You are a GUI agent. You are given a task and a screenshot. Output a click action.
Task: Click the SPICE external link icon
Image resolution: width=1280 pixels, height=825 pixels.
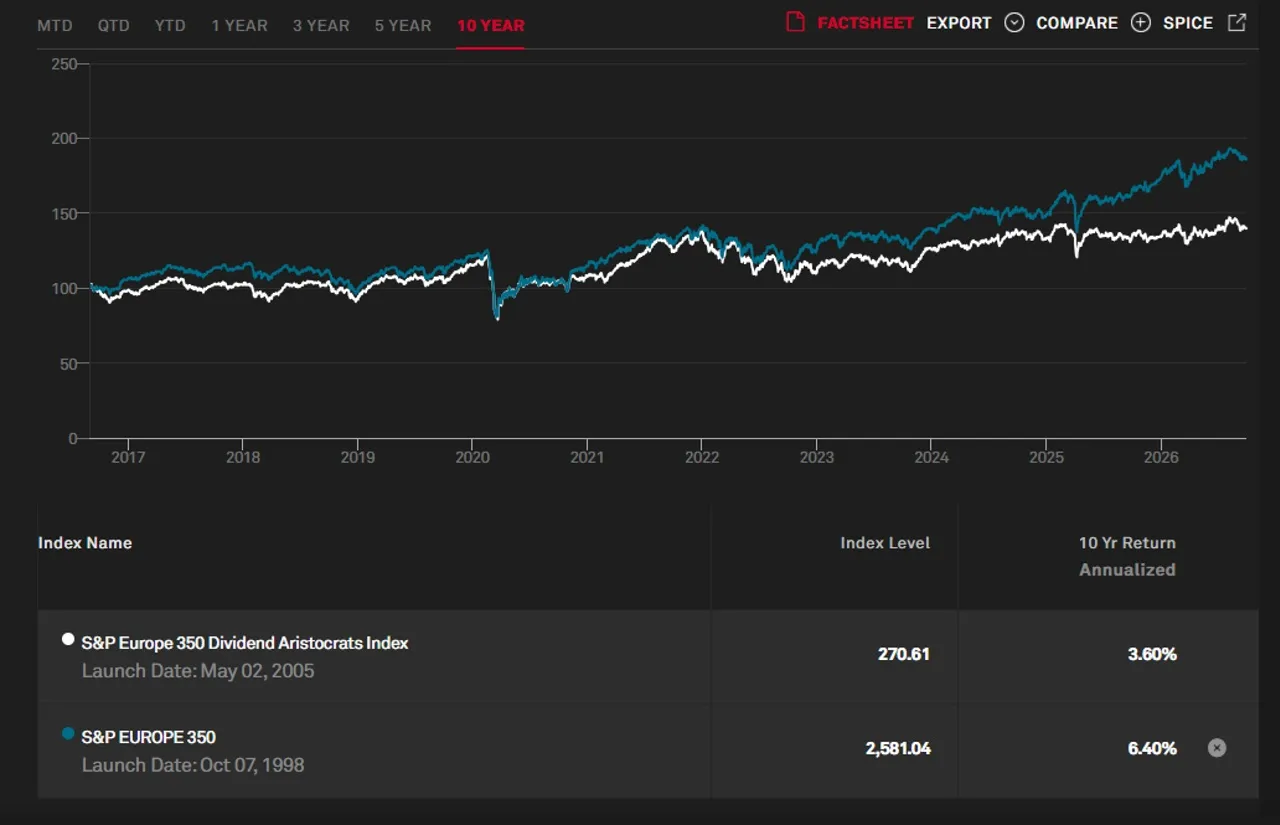(1237, 22)
